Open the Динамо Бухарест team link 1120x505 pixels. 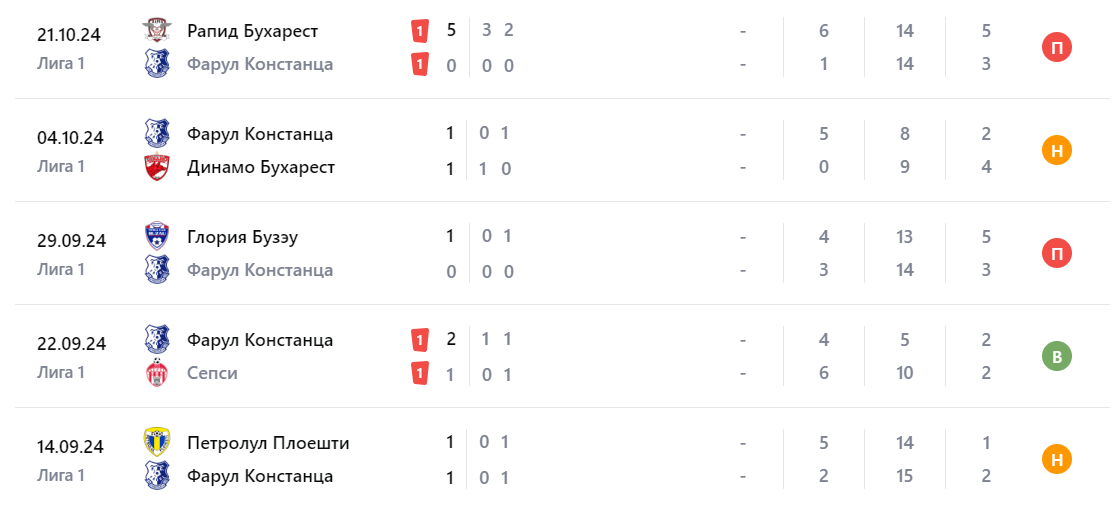(260, 167)
